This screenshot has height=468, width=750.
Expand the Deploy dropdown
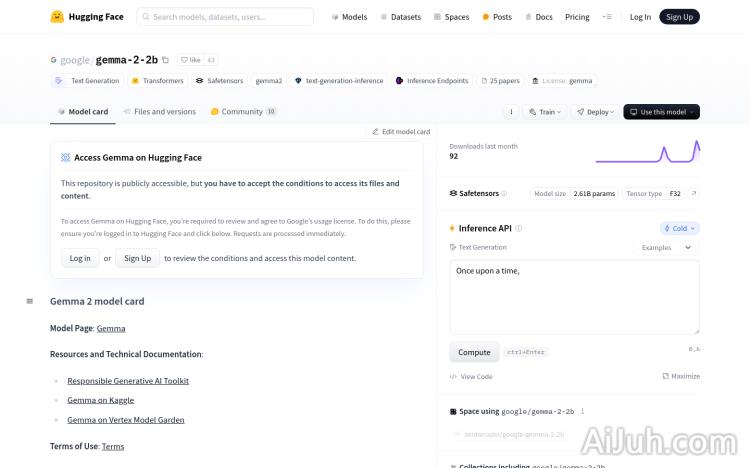[594, 112]
